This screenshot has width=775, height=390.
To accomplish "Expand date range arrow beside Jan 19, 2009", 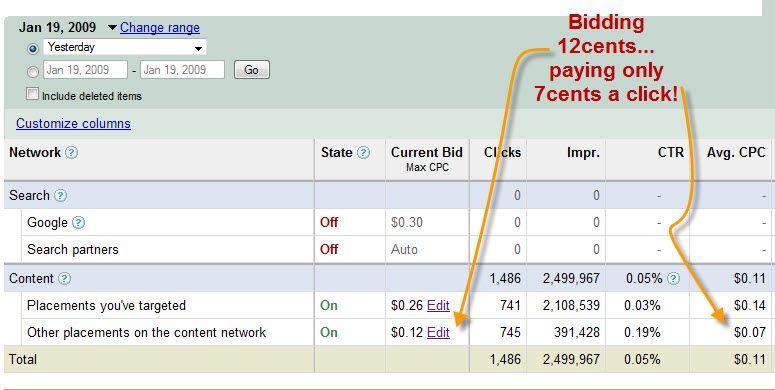I will coord(112,28).
